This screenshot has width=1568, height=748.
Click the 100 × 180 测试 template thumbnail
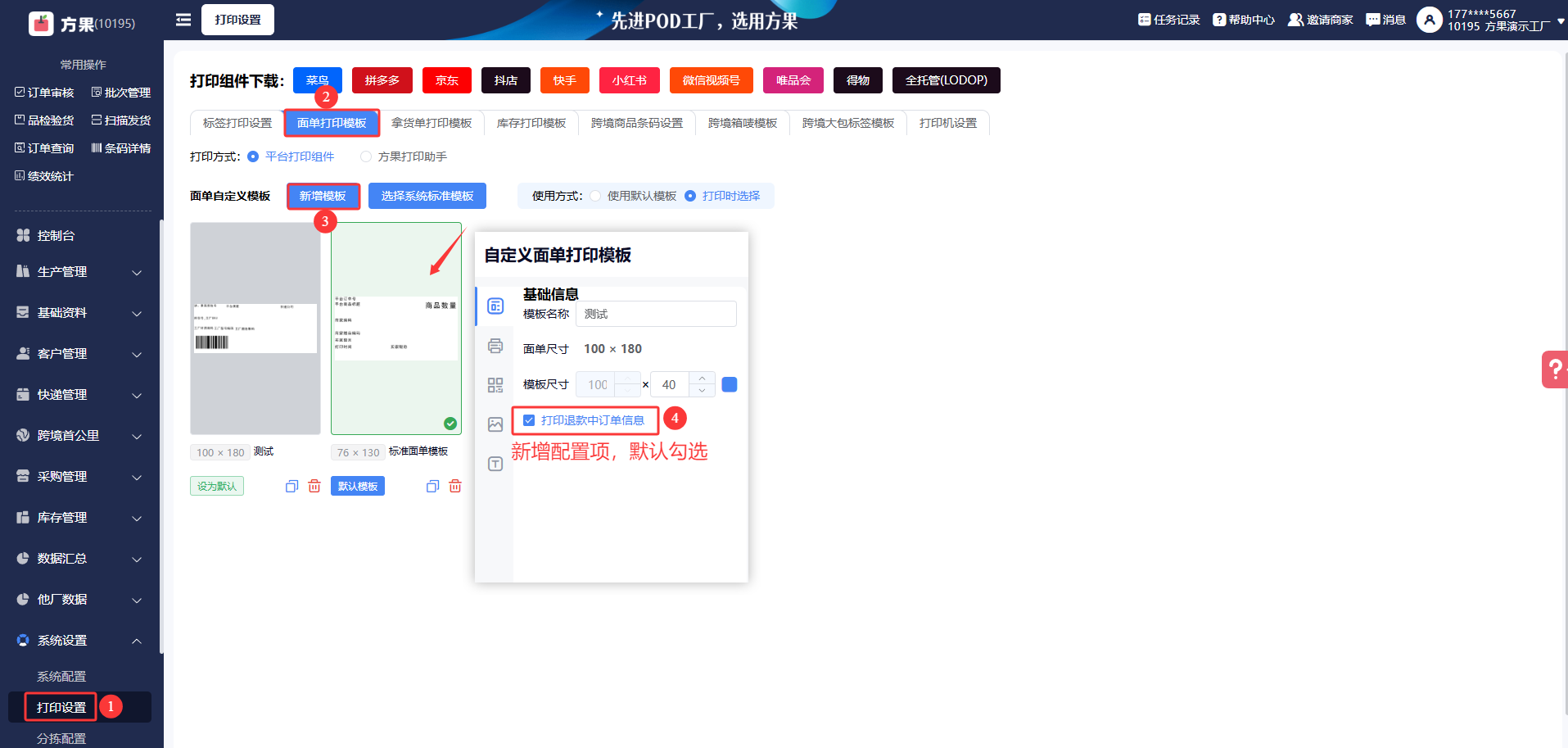point(255,329)
